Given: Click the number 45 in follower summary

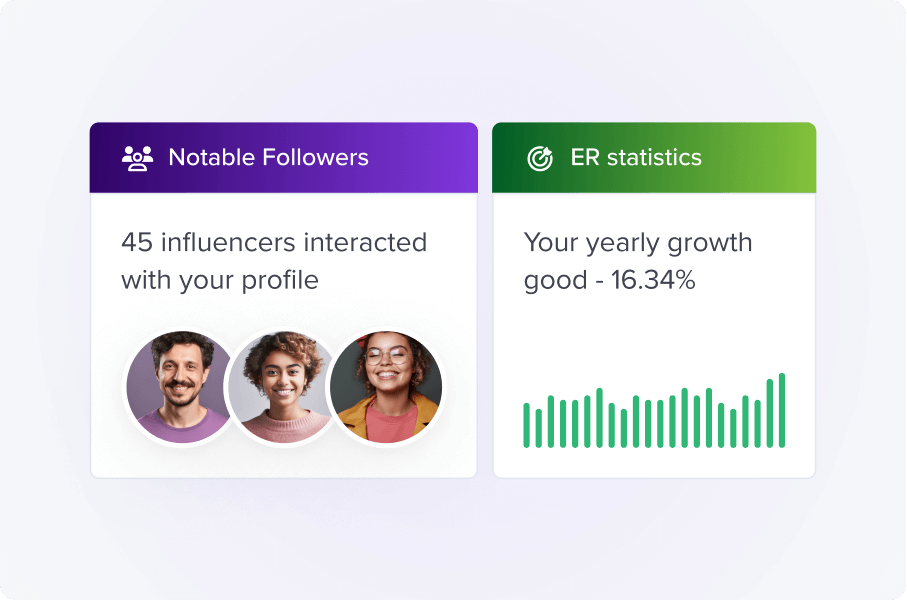Looking at the screenshot, I should pyautogui.click(x=137, y=243).
